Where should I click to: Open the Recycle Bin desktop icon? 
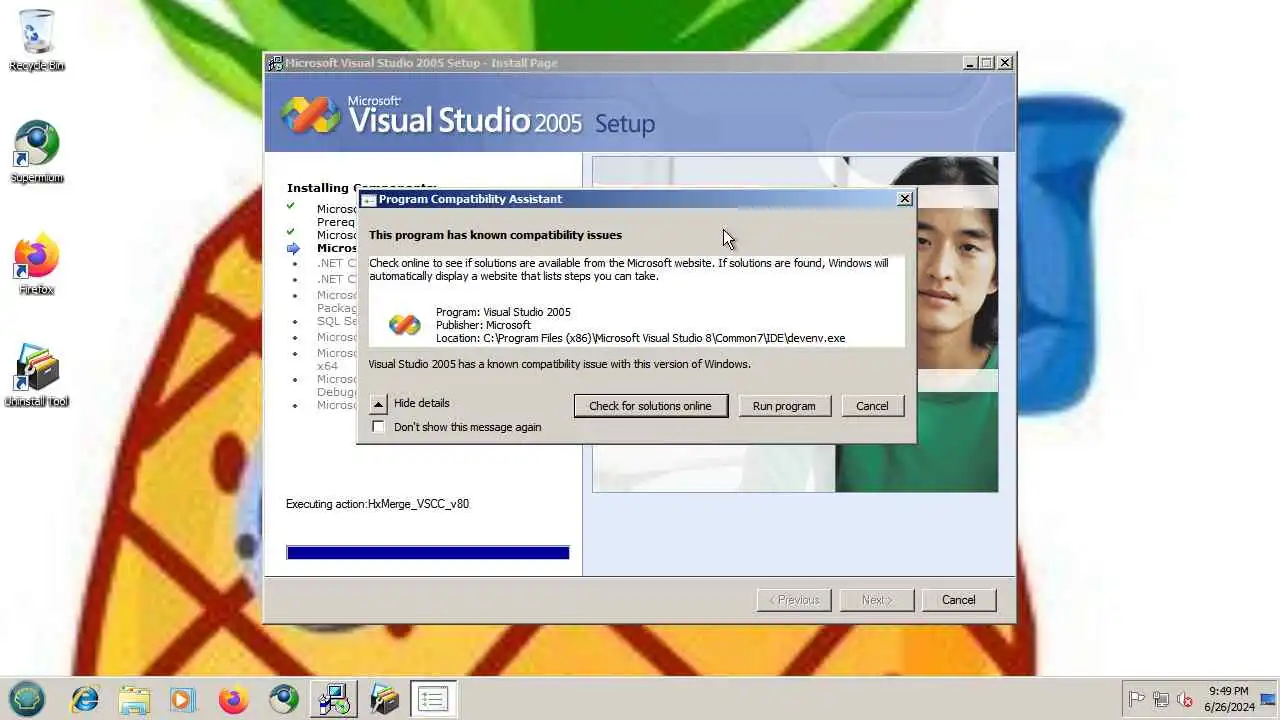[x=37, y=40]
